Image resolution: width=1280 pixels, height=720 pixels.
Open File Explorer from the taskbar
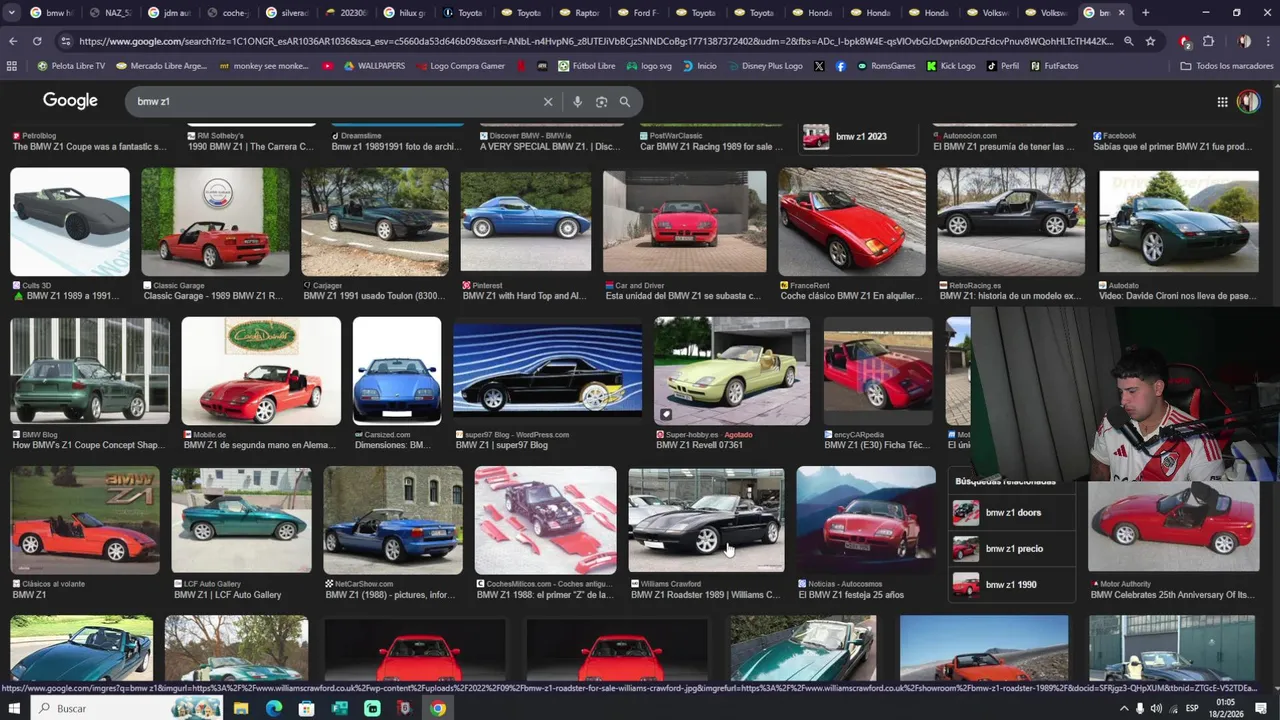click(x=241, y=708)
